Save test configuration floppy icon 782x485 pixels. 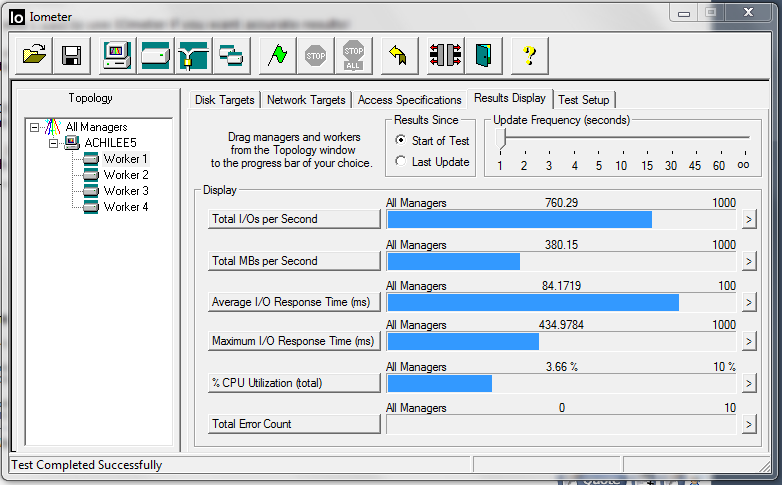tap(72, 55)
